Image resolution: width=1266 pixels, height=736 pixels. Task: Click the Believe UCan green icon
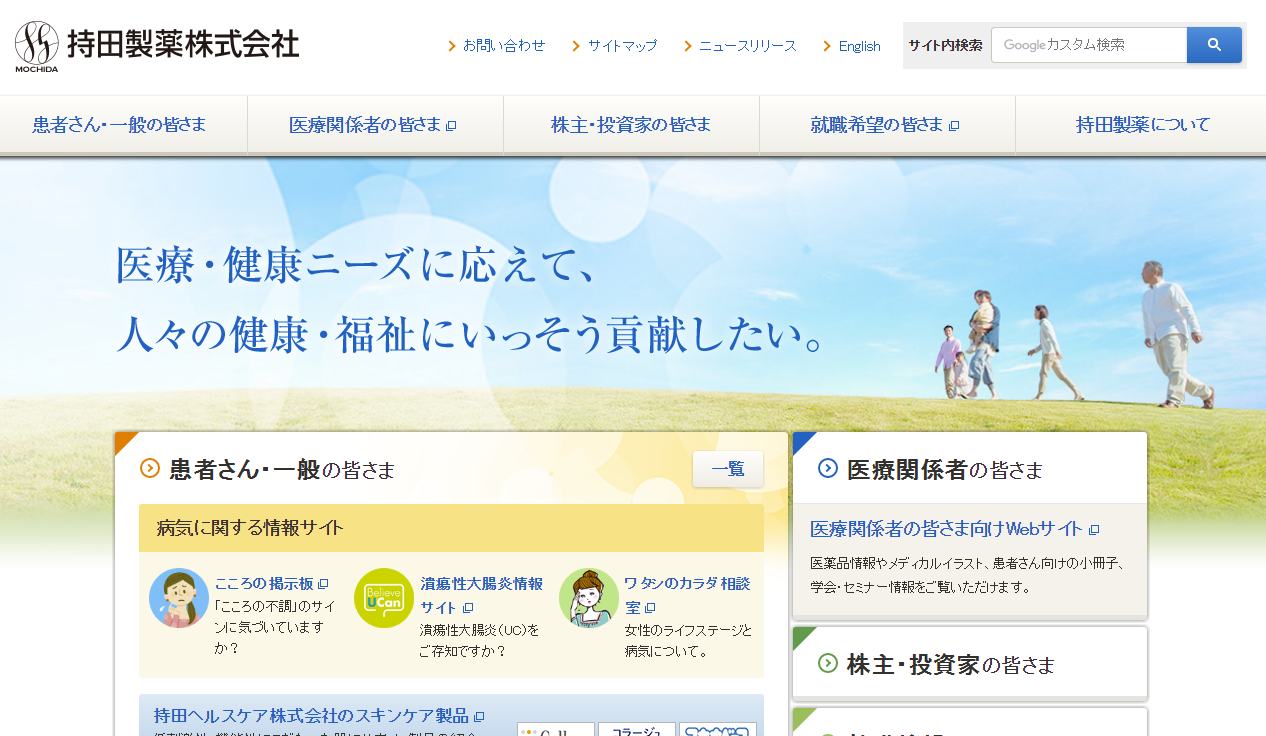pyautogui.click(x=384, y=598)
